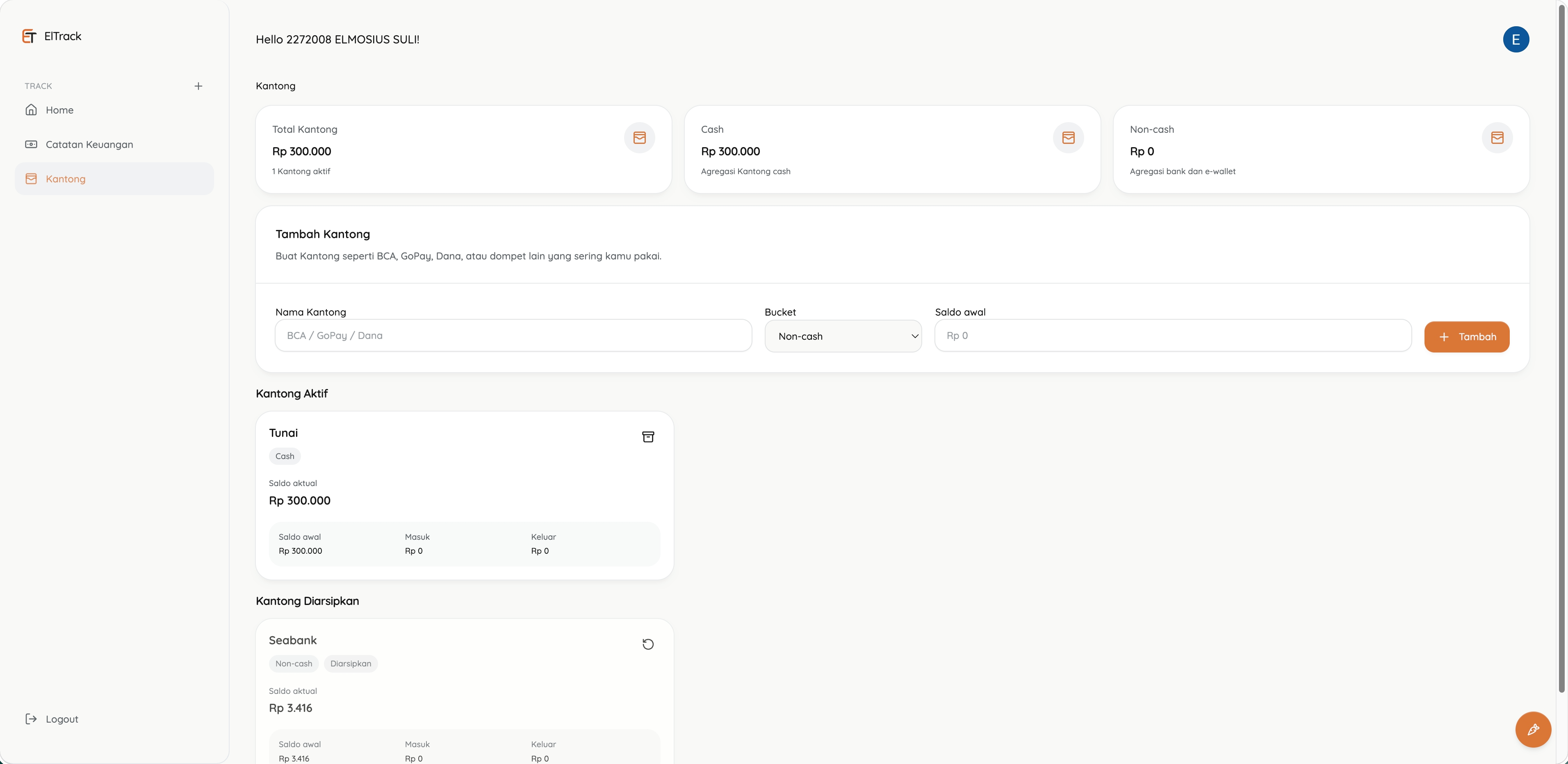Click the "1 Kantong aktif" text

coord(301,172)
